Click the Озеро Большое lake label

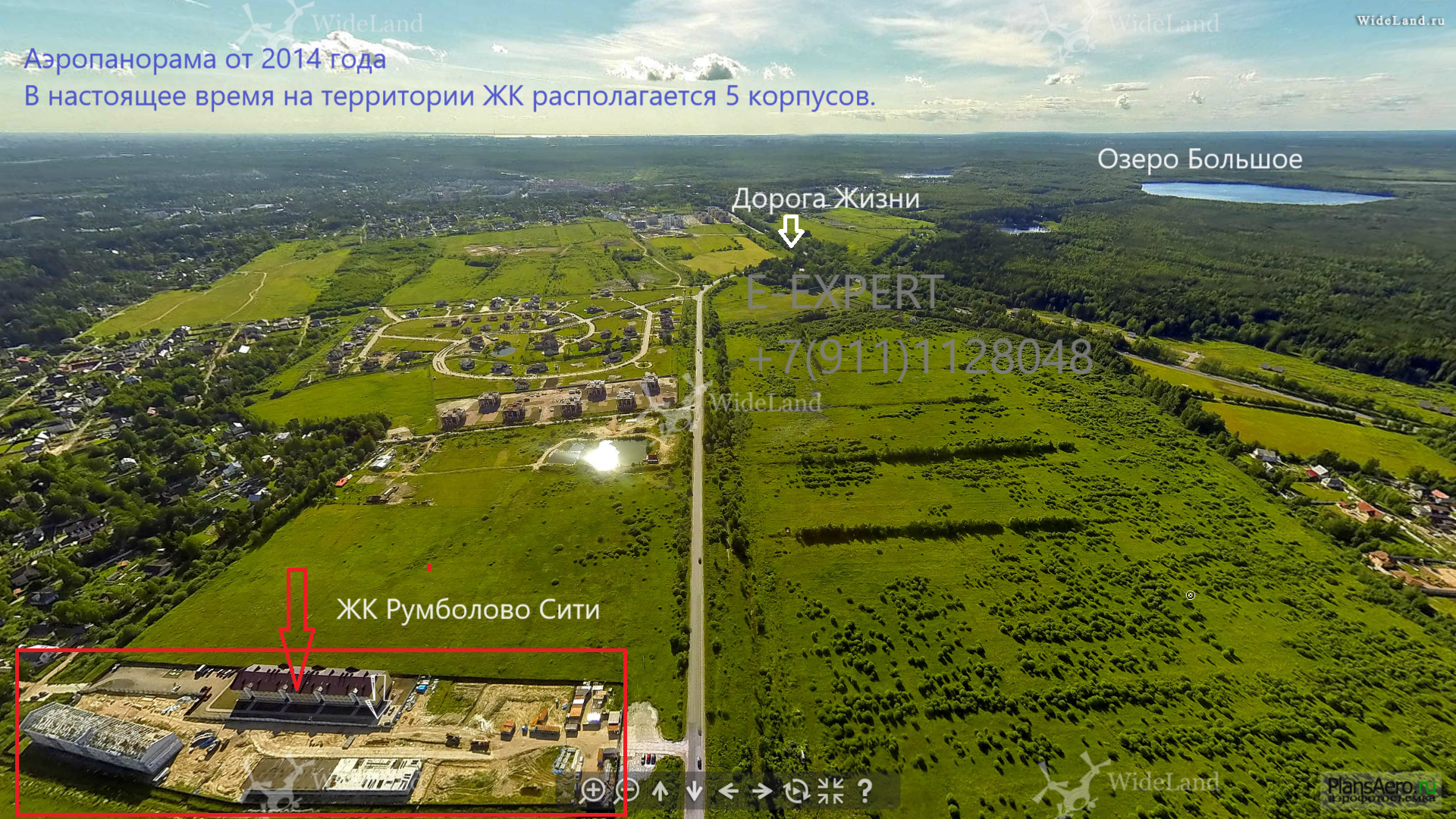[x=1200, y=159]
